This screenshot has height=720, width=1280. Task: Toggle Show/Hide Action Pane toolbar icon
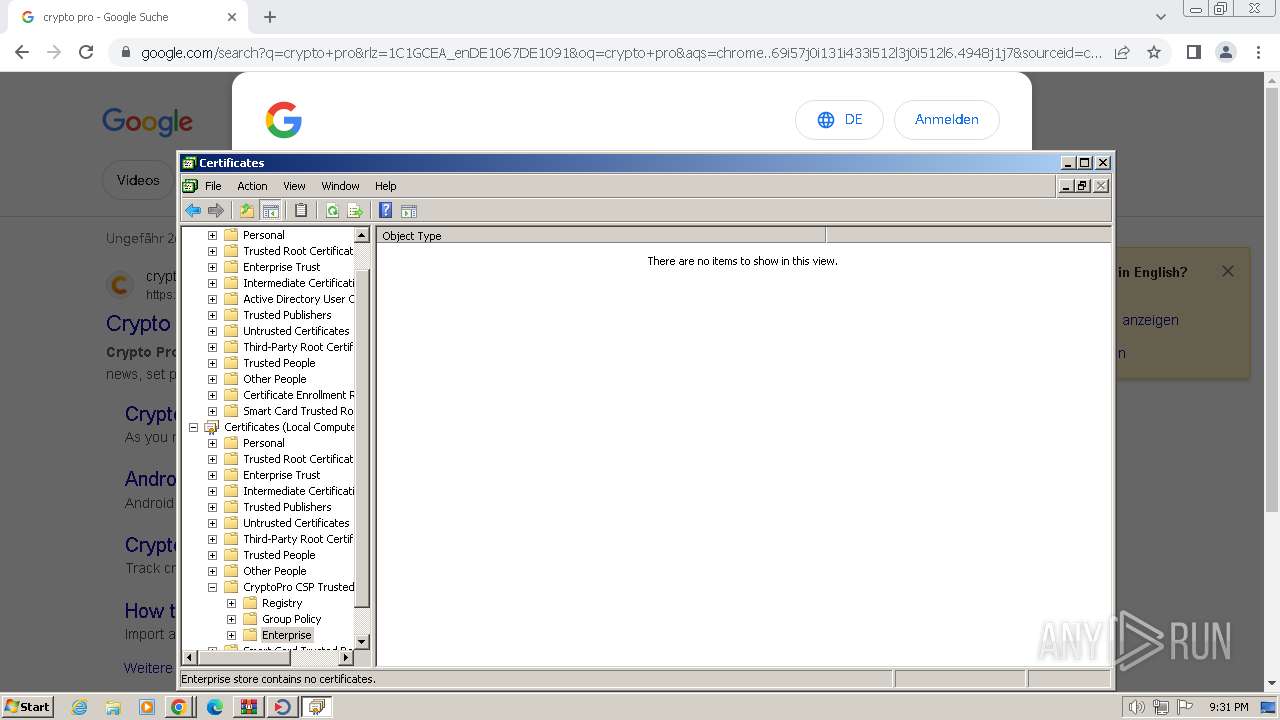(408, 210)
